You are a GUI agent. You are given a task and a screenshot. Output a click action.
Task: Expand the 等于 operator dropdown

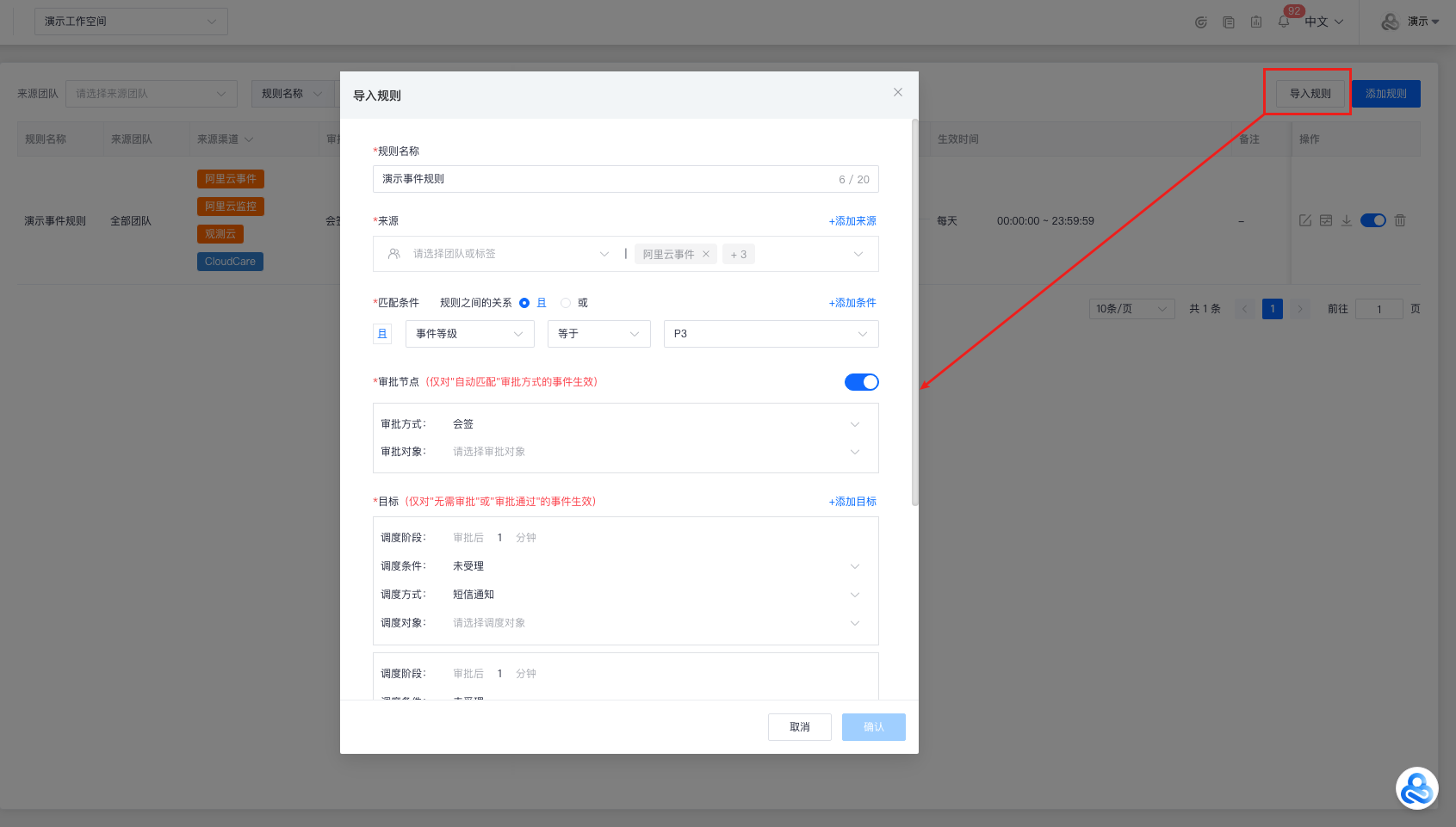pos(598,334)
